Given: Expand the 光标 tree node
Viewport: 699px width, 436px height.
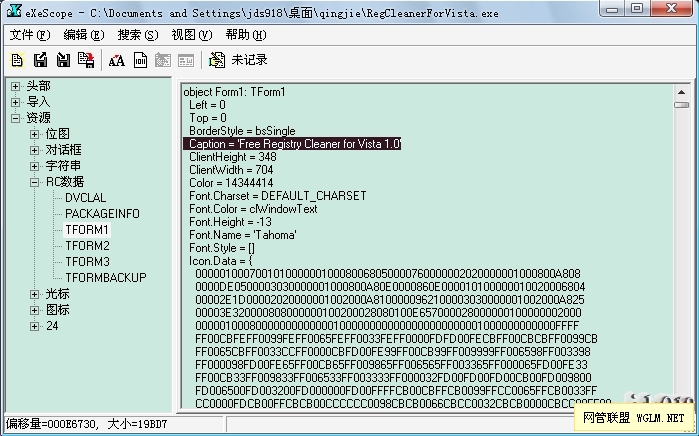Looking at the screenshot, I should pos(34,294).
